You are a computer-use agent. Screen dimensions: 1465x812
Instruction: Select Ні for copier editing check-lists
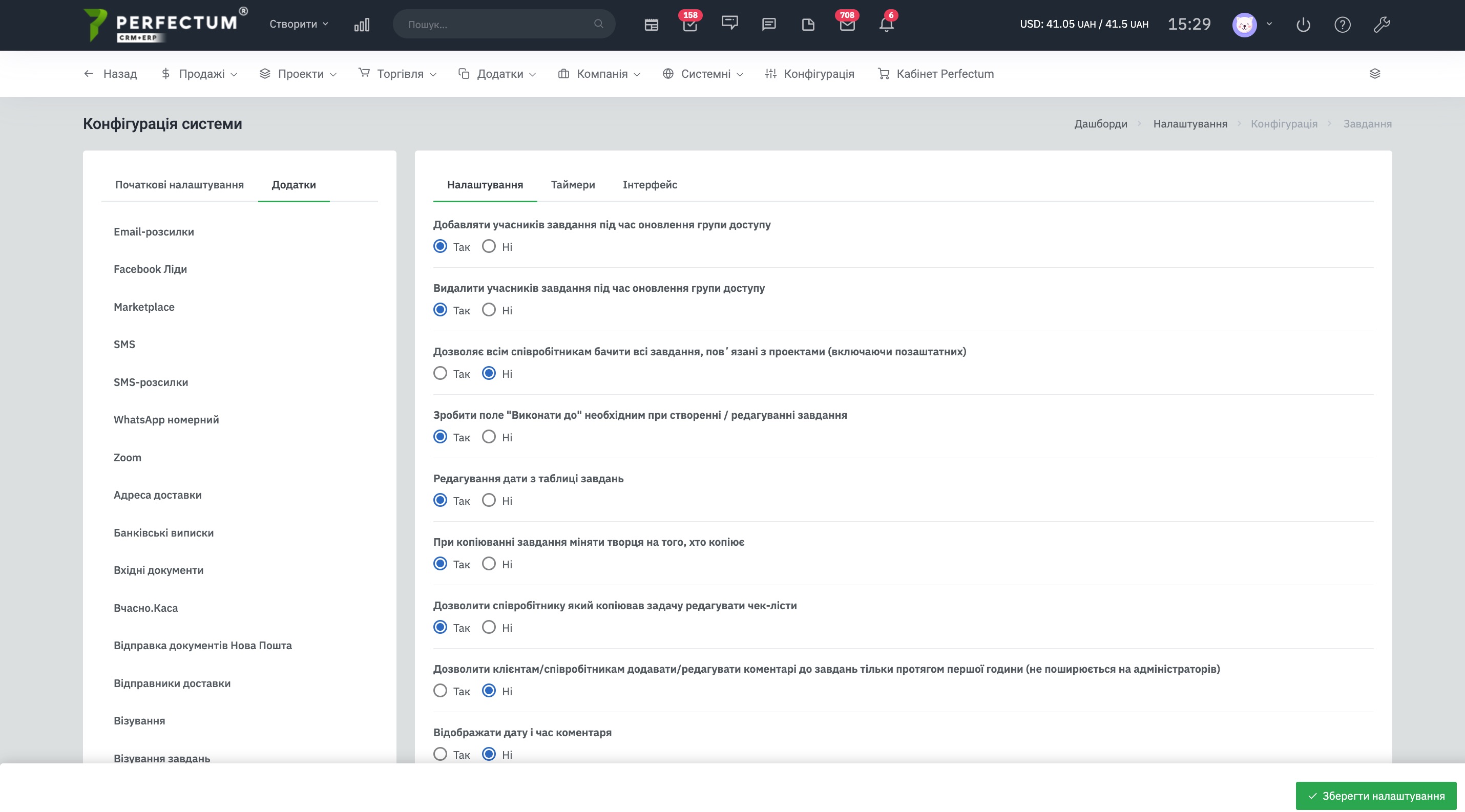[489, 627]
